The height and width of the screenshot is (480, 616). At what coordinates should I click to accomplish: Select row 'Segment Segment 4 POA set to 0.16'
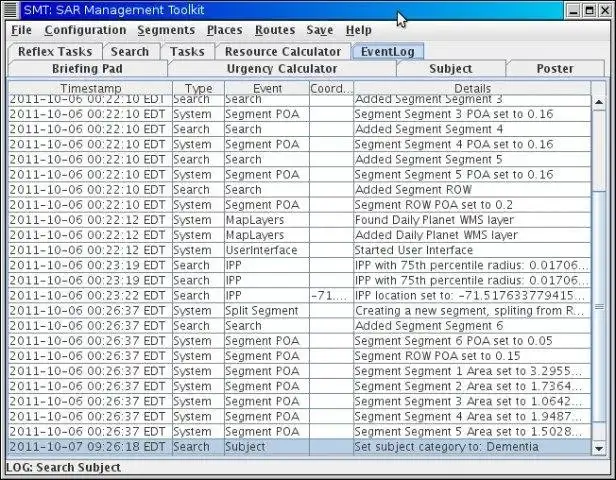click(x=299, y=144)
